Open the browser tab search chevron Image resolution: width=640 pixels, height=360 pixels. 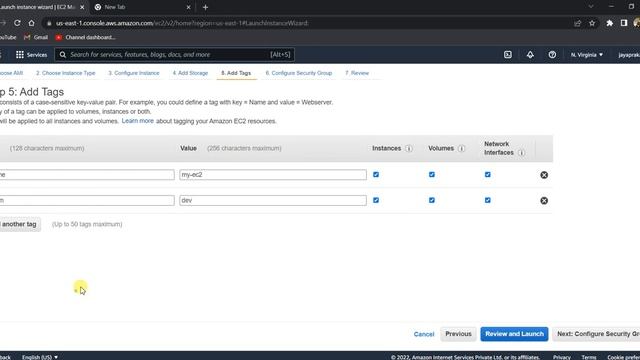591,7
